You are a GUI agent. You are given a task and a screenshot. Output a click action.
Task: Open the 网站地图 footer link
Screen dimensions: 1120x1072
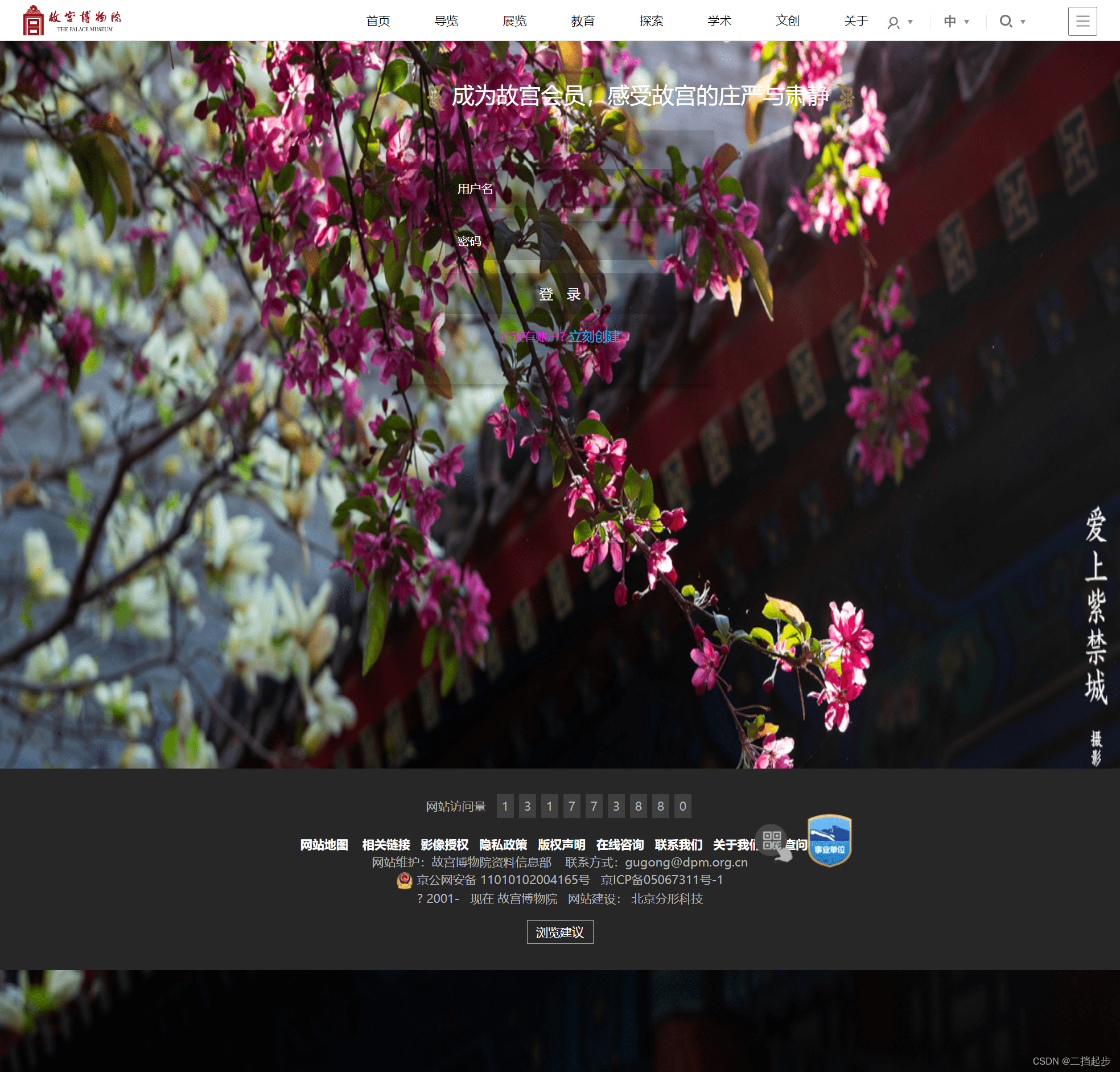(x=324, y=845)
